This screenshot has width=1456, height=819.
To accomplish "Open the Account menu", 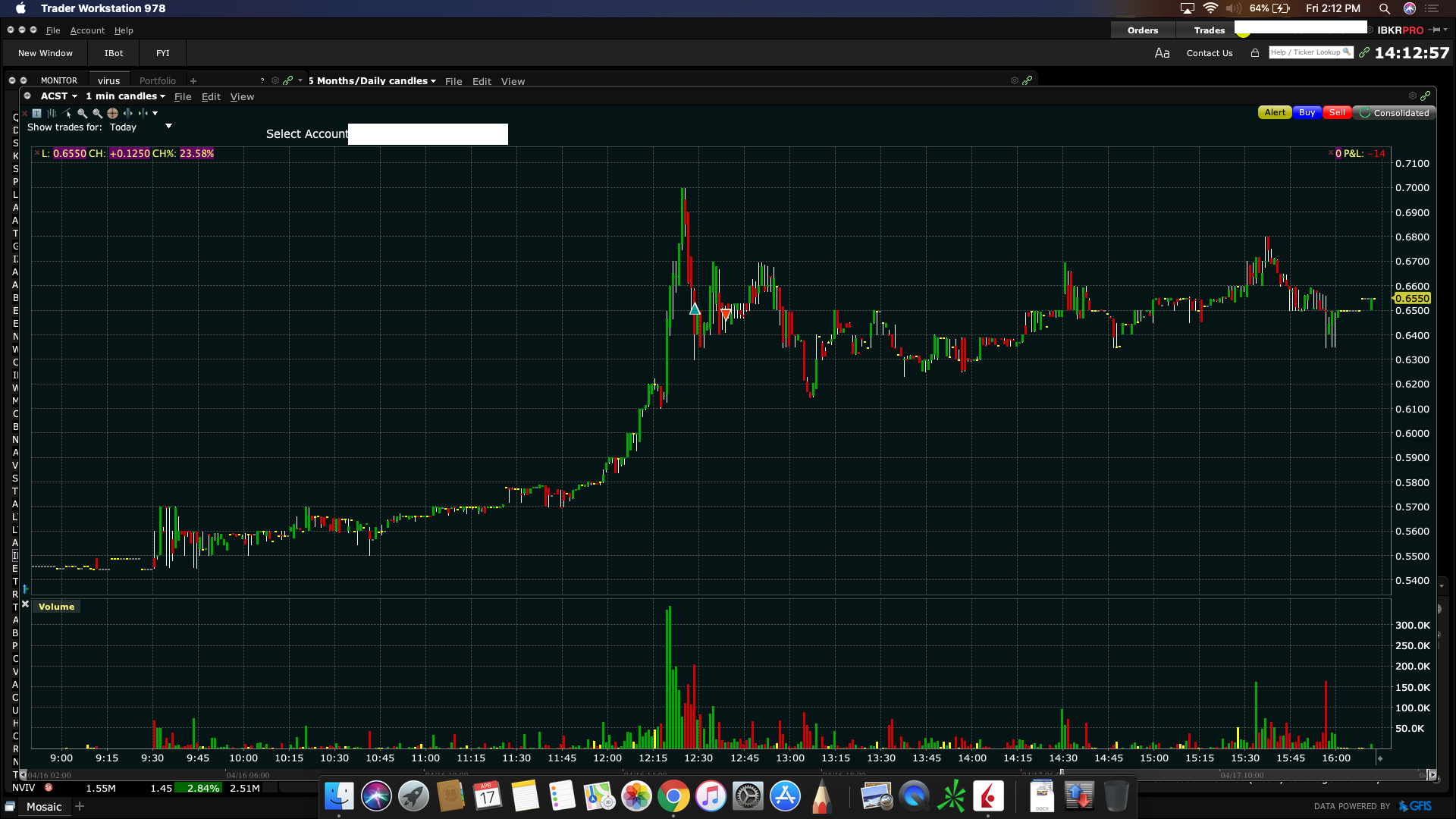I will pos(87,30).
